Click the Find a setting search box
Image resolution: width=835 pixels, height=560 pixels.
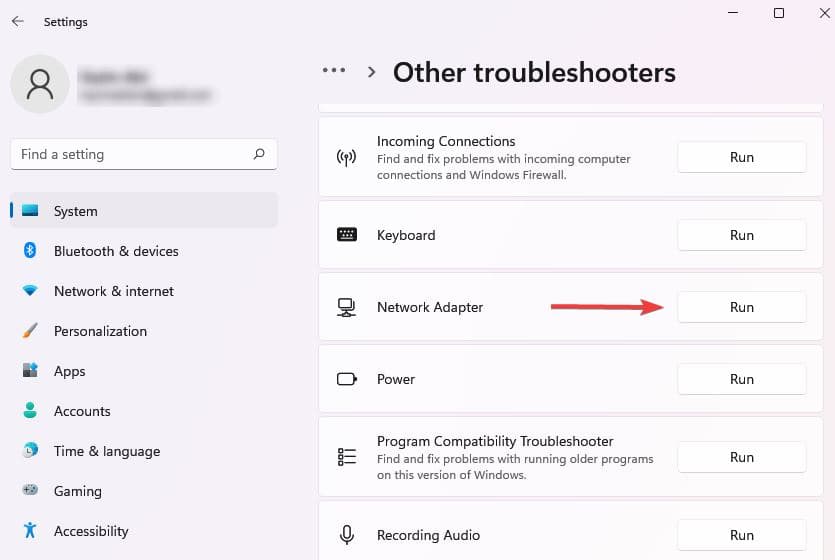(144, 154)
